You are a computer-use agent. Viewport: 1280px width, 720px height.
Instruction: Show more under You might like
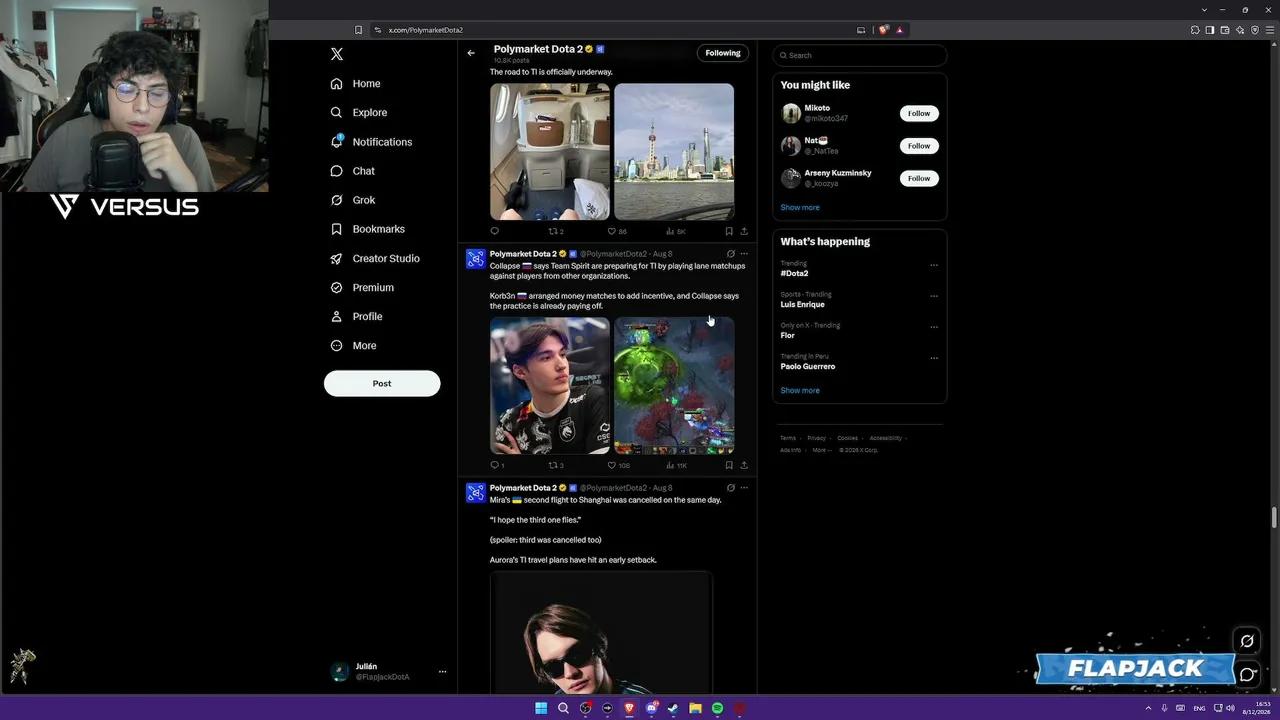(x=800, y=207)
